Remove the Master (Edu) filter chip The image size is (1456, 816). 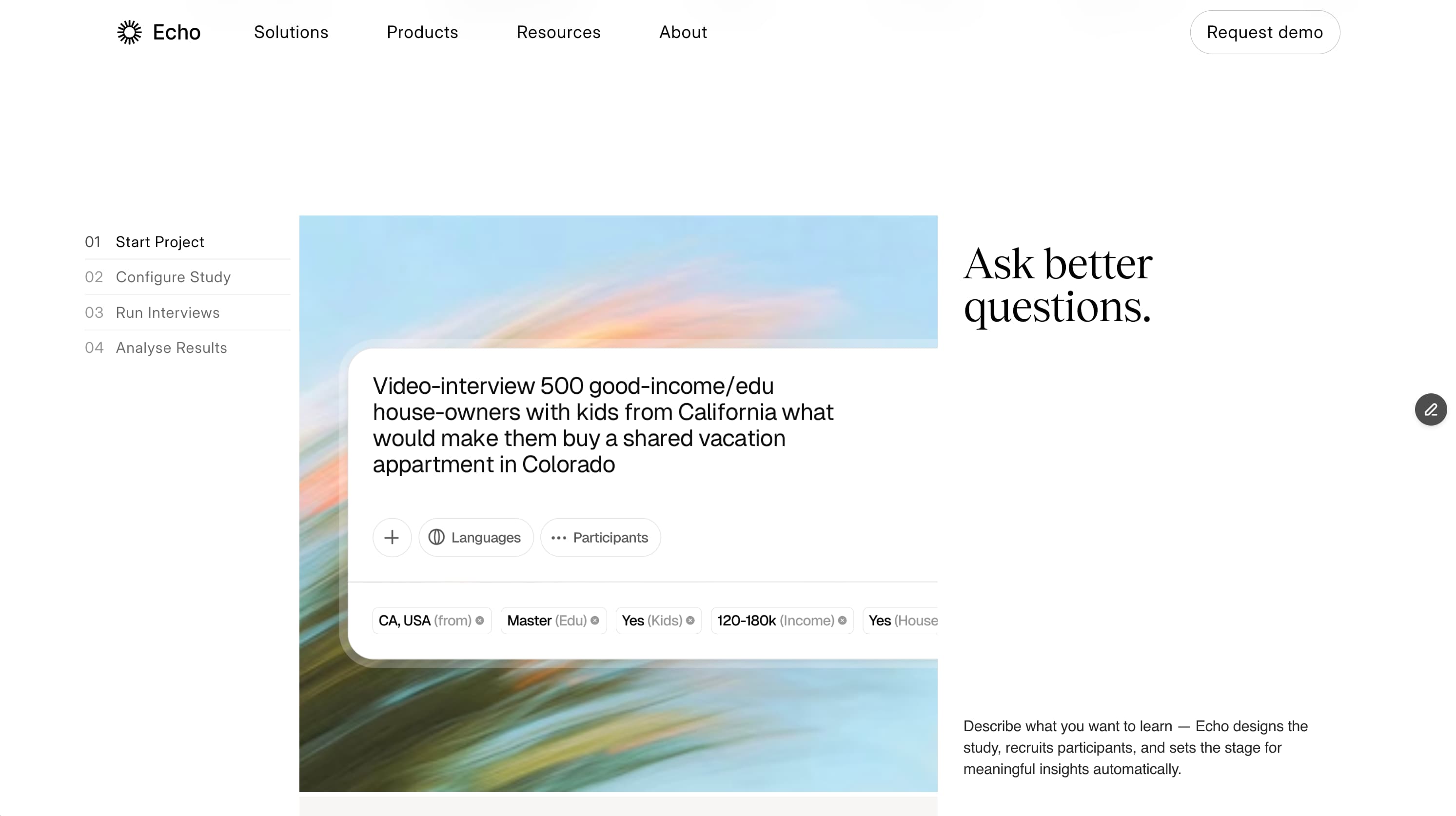595,621
